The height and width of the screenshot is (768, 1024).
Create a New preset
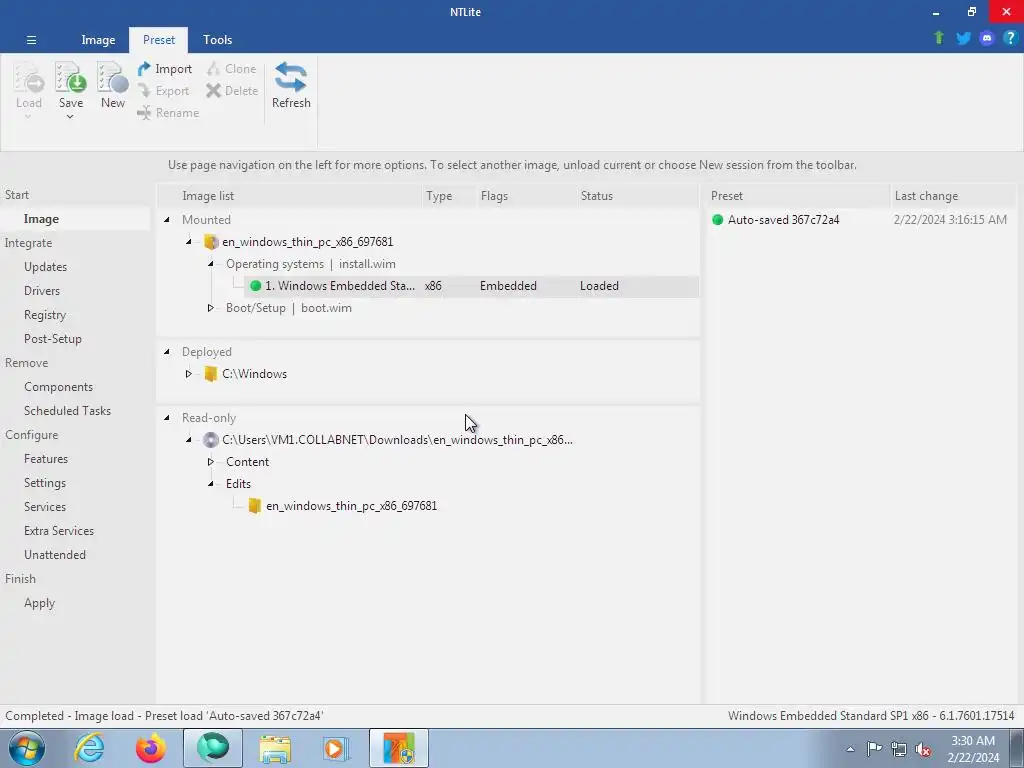click(112, 85)
